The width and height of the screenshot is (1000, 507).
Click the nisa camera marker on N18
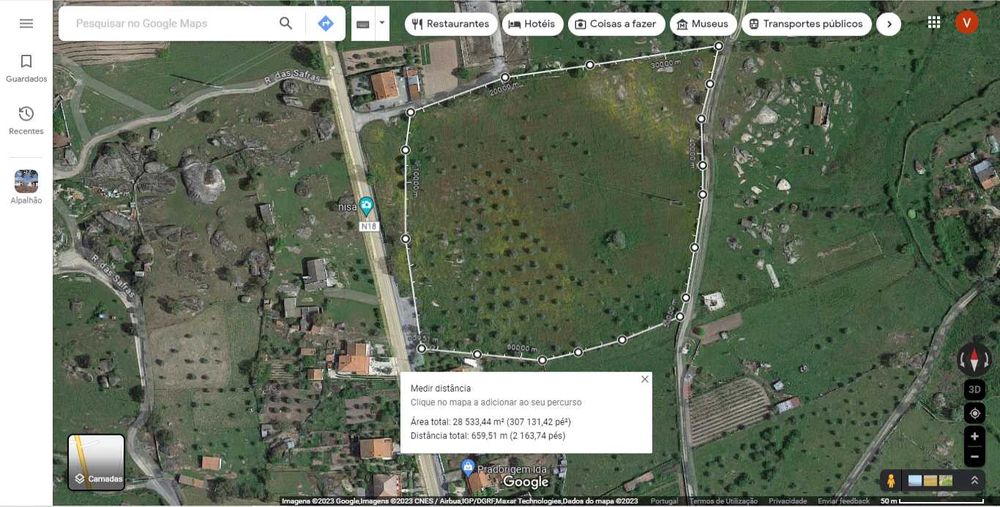click(366, 206)
